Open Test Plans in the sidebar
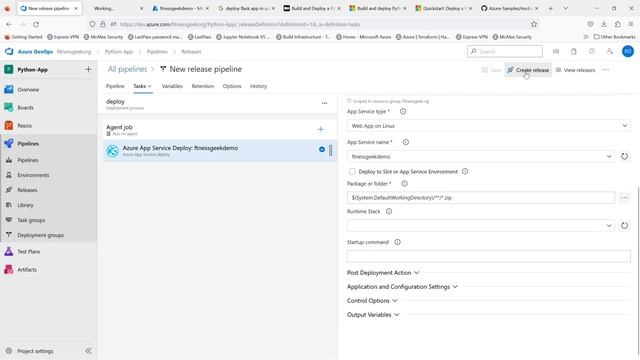The width and height of the screenshot is (640, 360). click(x=29, y=251)
